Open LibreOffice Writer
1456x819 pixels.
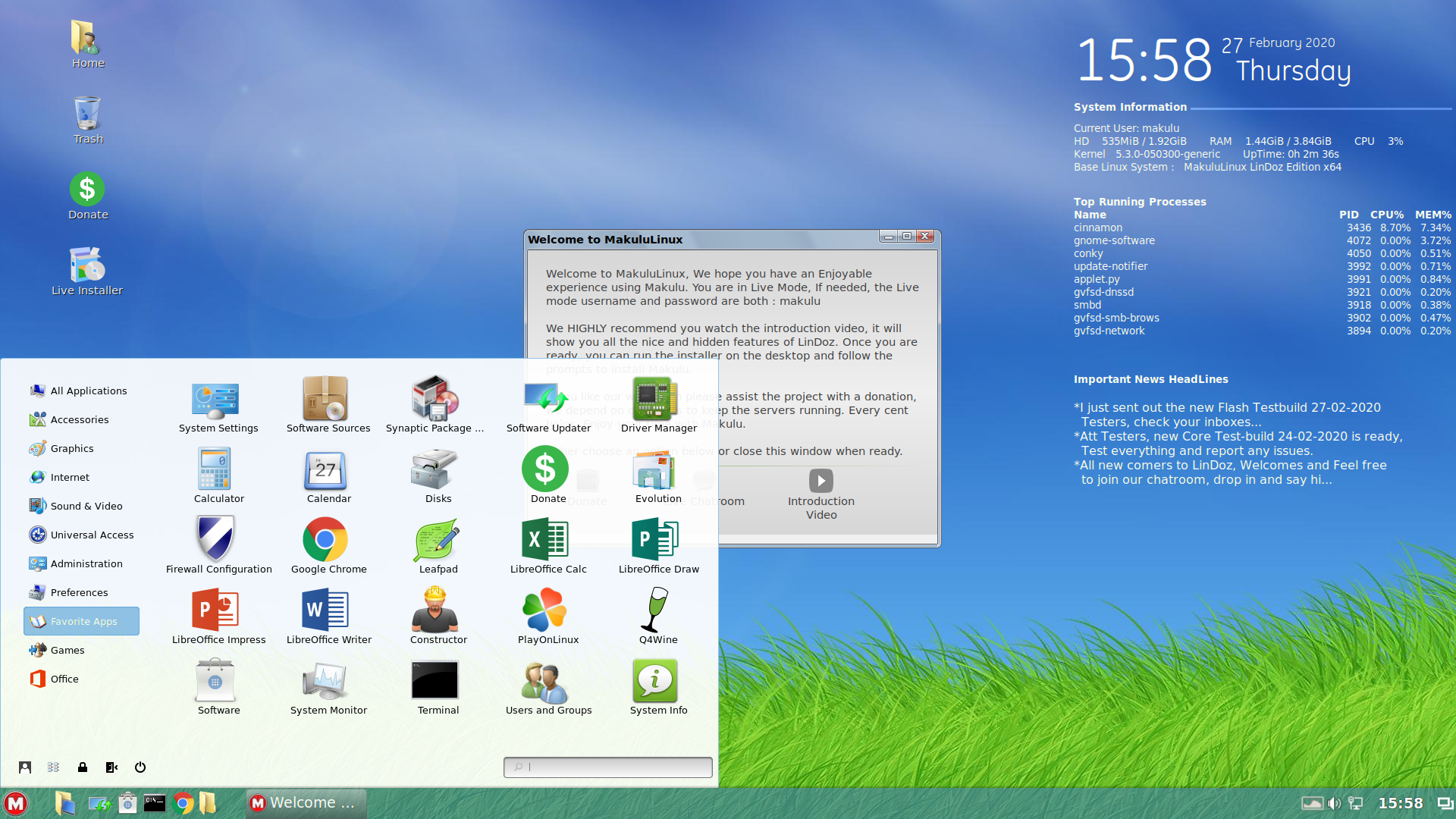tap(328, 617)
